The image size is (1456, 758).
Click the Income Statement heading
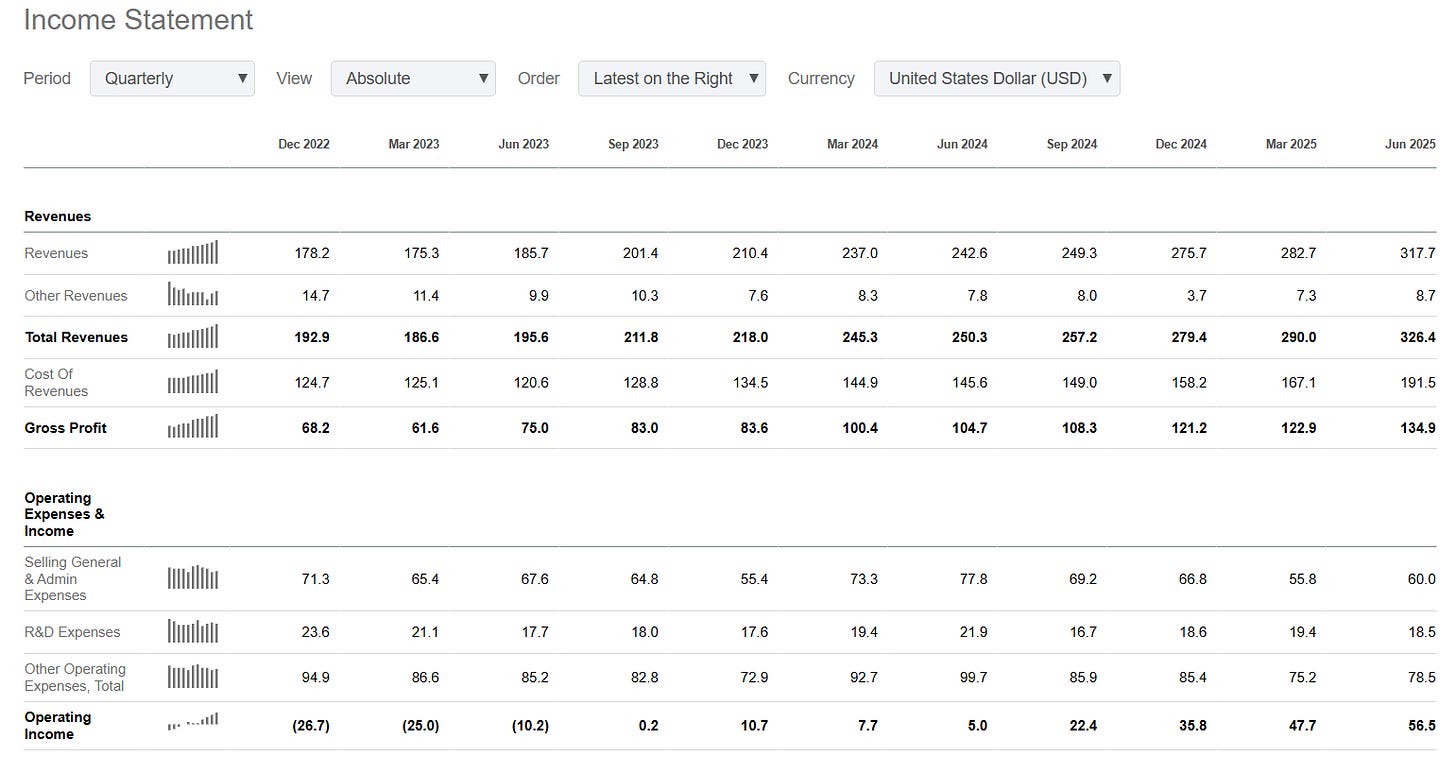click(138, 20)
